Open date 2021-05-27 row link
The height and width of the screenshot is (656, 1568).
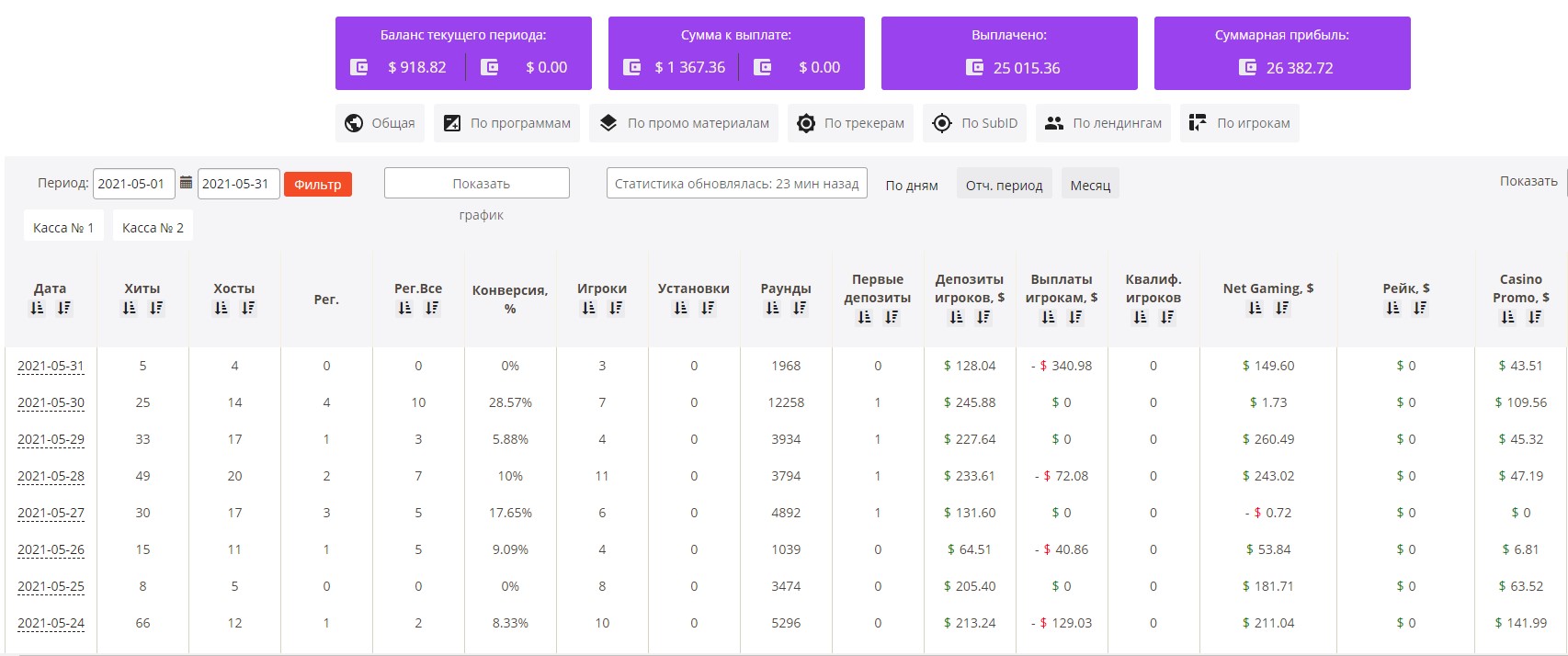51,513
